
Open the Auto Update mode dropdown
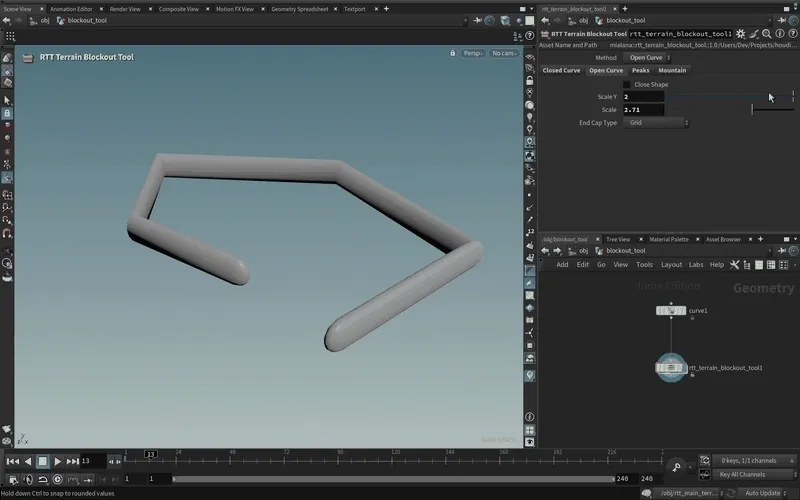(762, 493)
